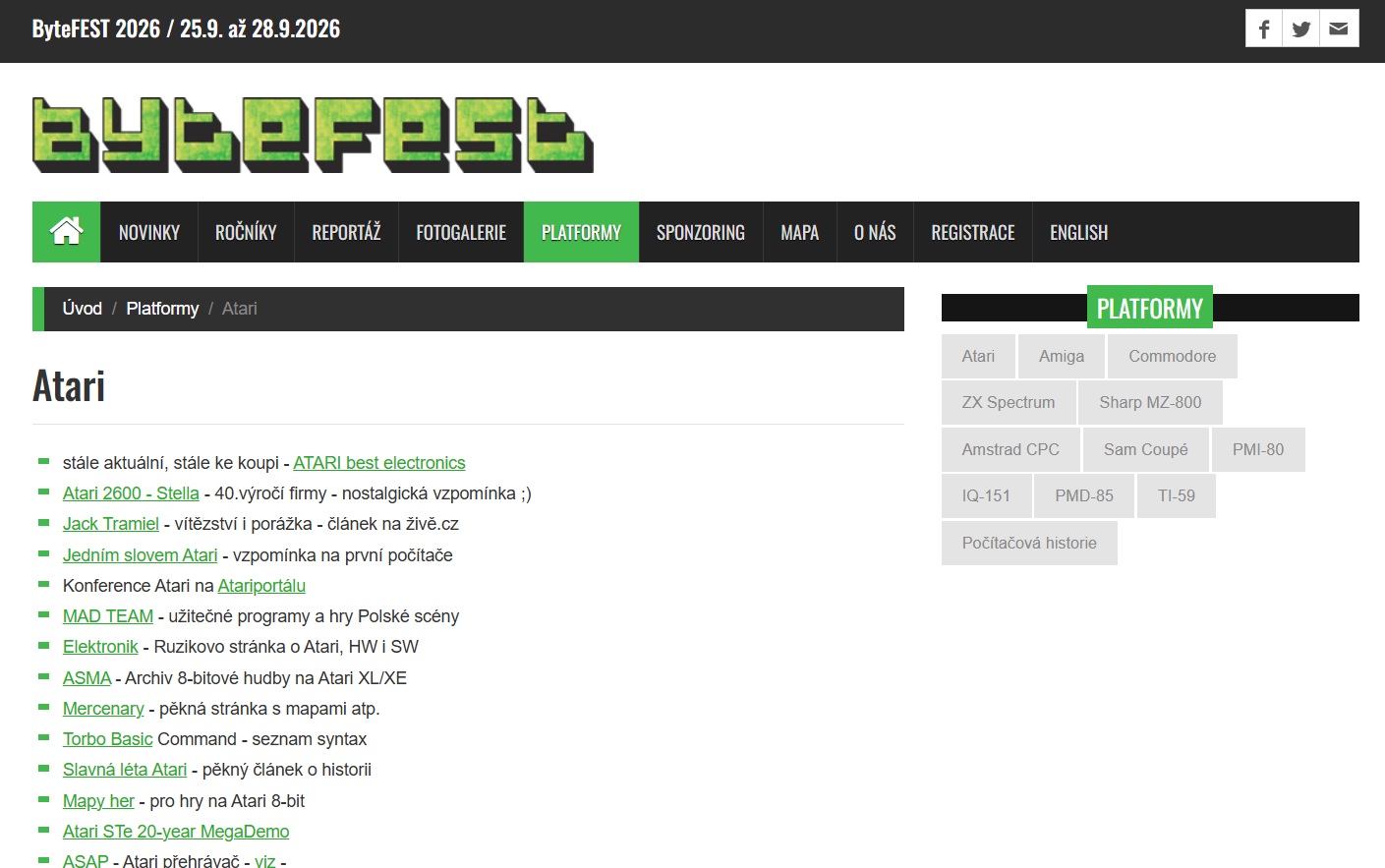Select the Platformy menu item
The width and height of the screenshot is (1385, 868).
581,232
